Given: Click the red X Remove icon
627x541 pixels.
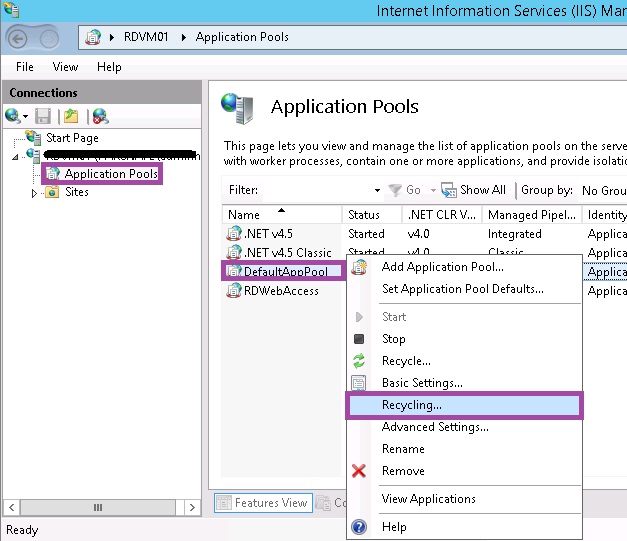Looking at the screenshot, I should pyautogui.click(x=359, y=471).
